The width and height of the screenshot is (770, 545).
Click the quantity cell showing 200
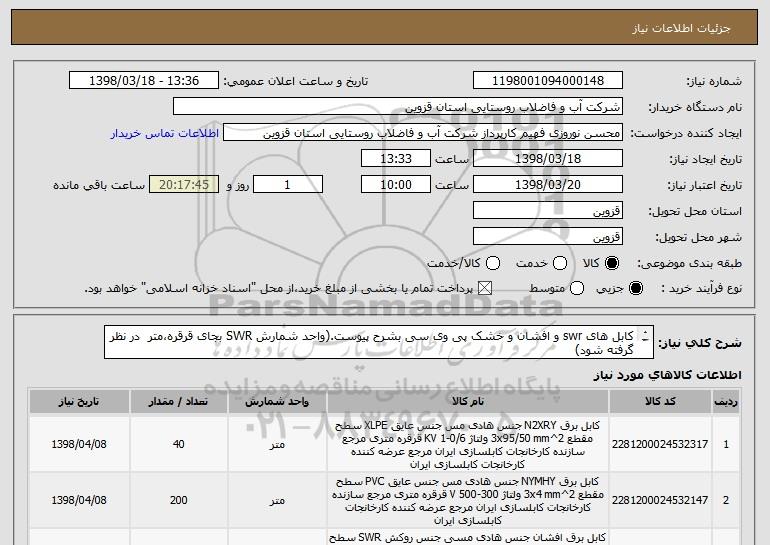tap(178, 500)
